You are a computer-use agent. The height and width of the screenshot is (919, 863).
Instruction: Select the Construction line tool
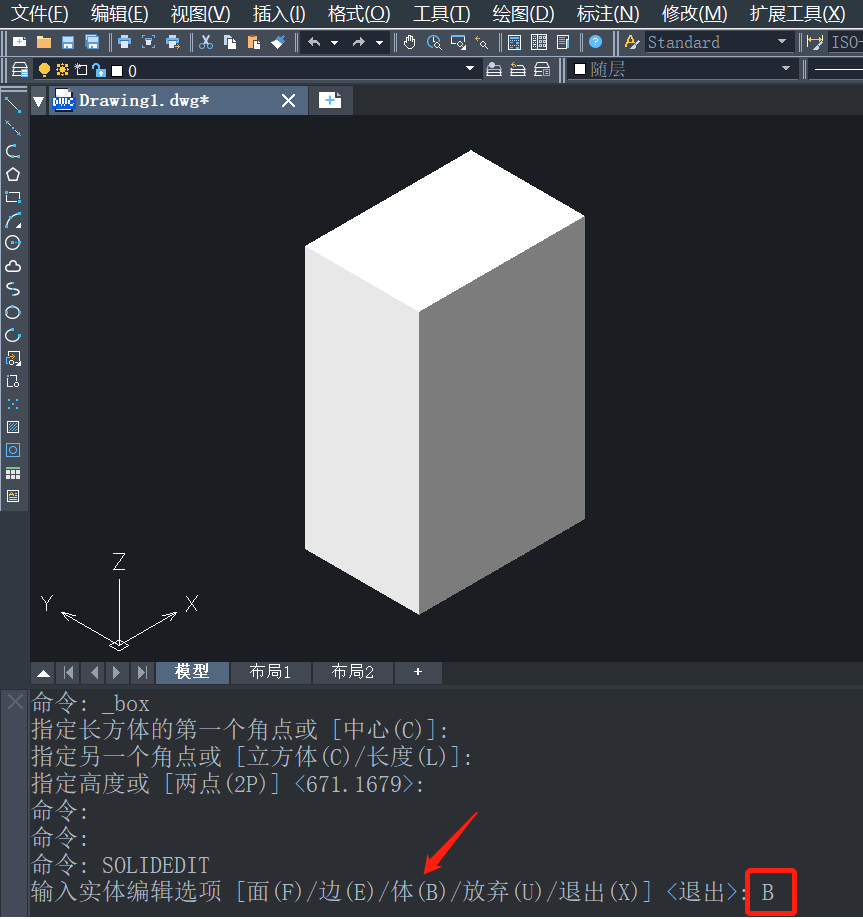point(13,128)
